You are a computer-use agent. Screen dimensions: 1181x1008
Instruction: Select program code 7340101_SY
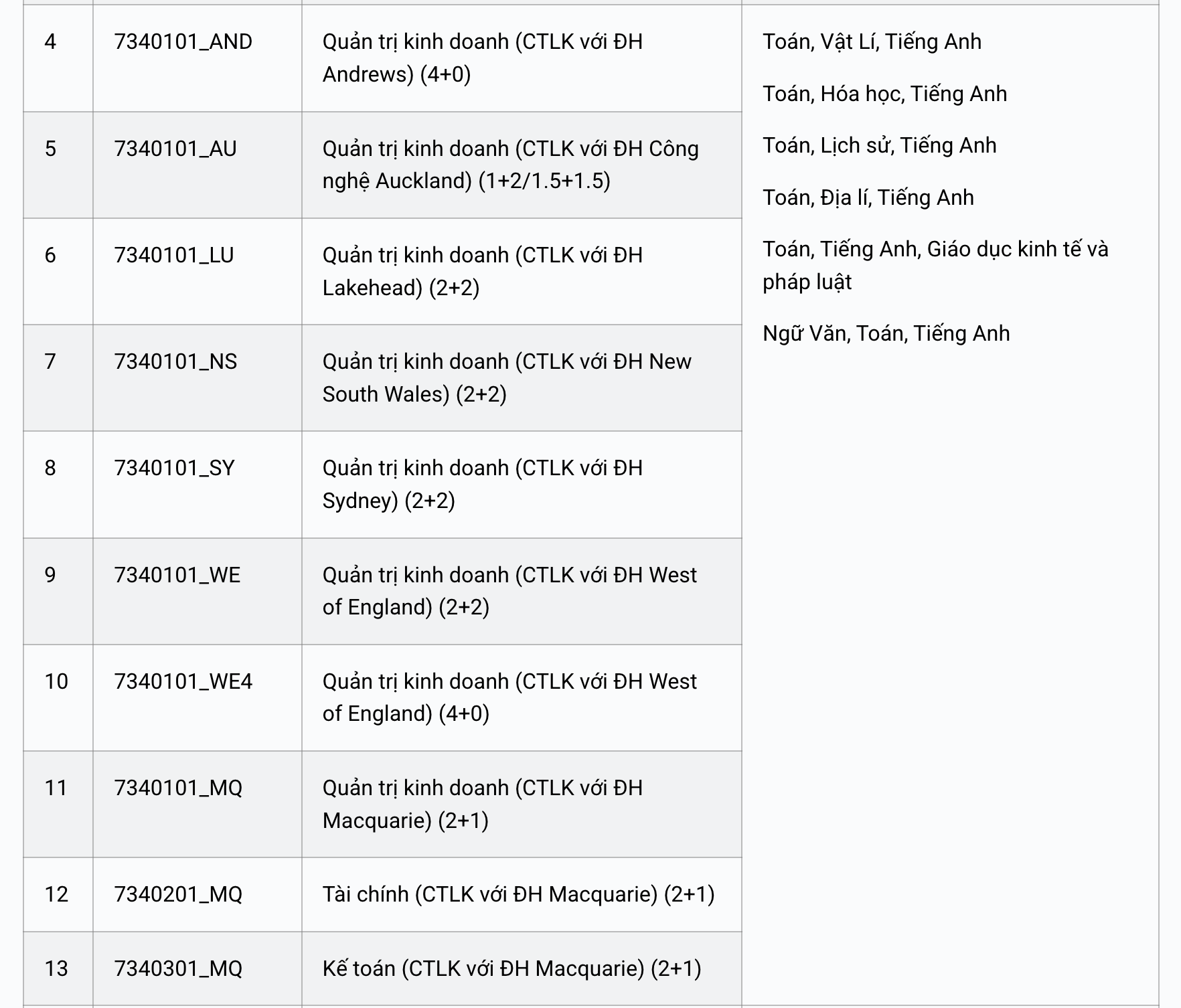(174, 468)
